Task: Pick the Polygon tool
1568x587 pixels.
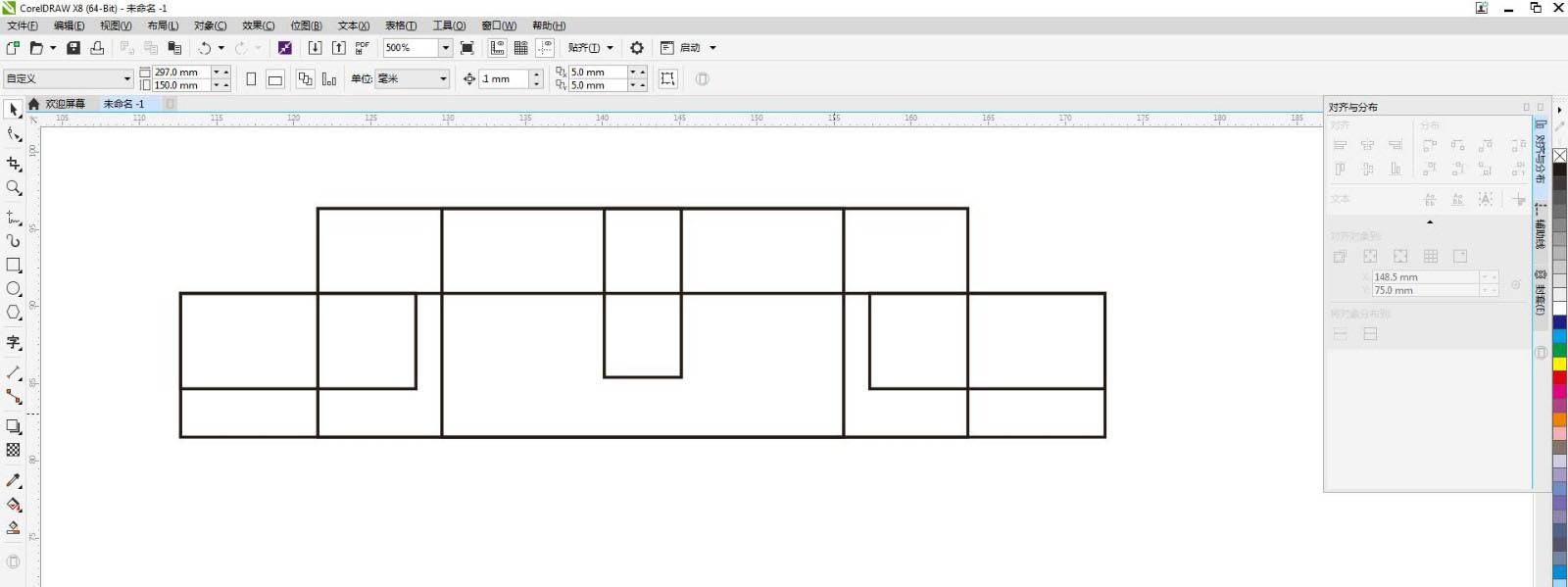Action: click(14, 313)
